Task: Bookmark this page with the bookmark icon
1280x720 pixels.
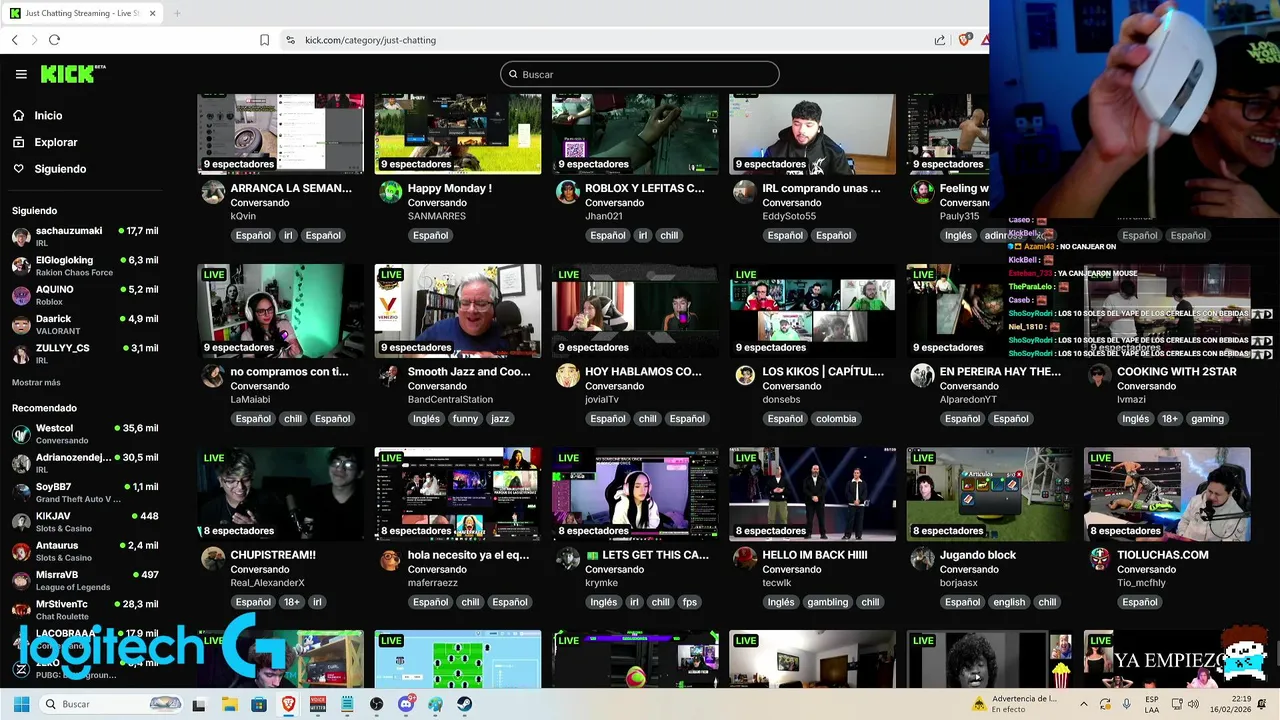Action: click(264, 40)
